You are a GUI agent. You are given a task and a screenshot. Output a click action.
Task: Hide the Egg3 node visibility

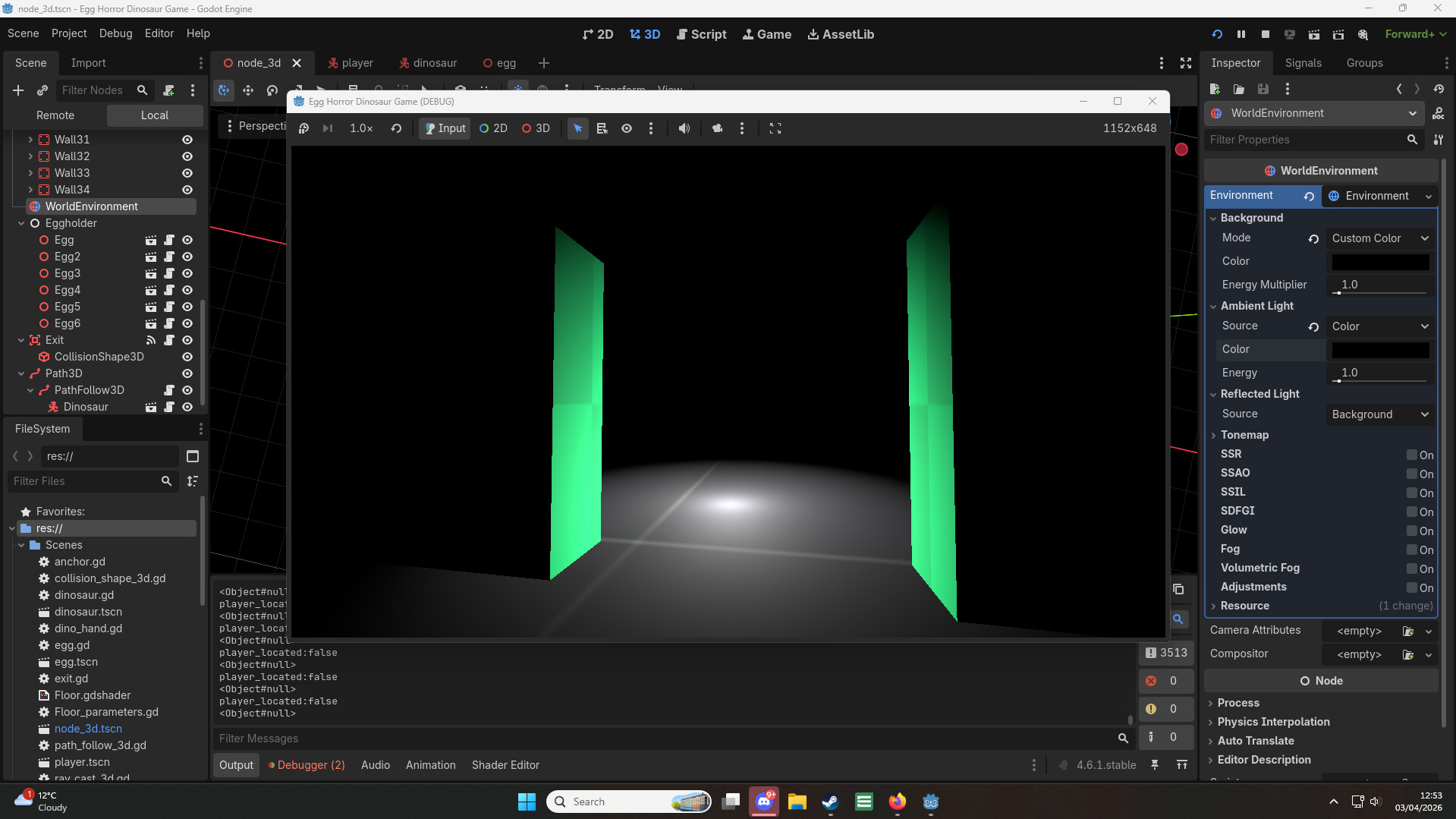187,273
